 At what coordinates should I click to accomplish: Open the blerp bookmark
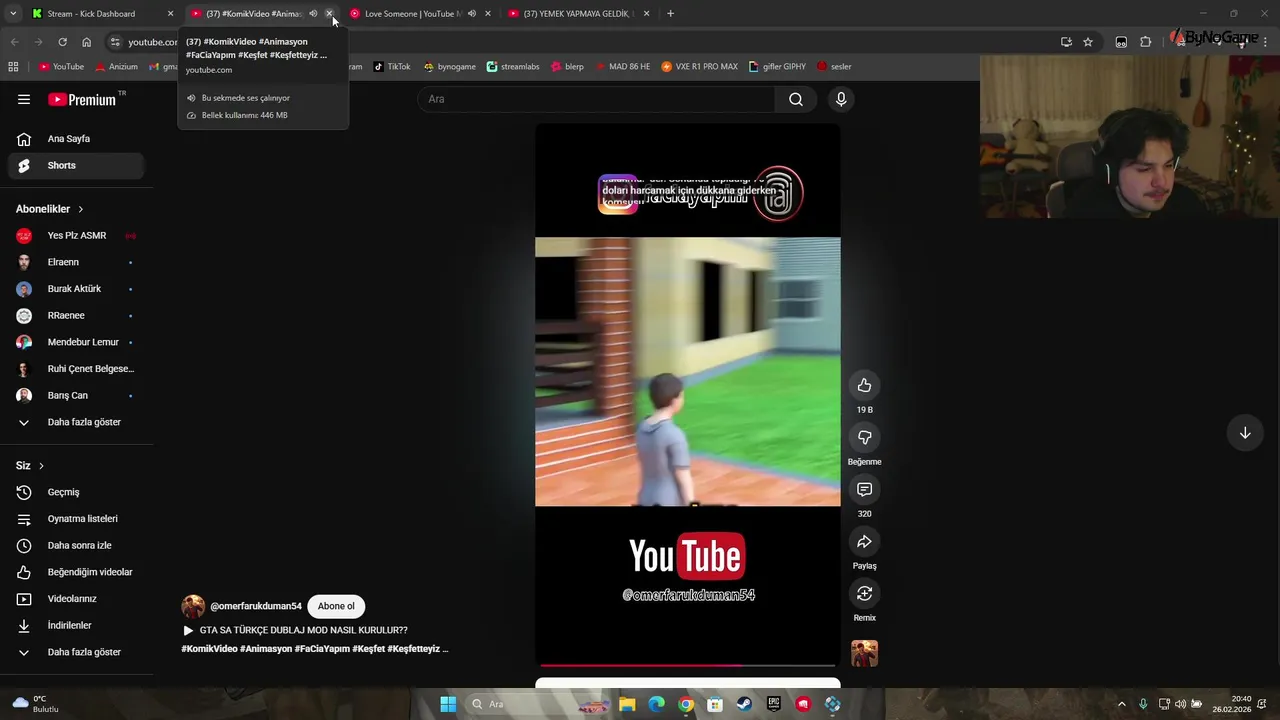(567, 67)
